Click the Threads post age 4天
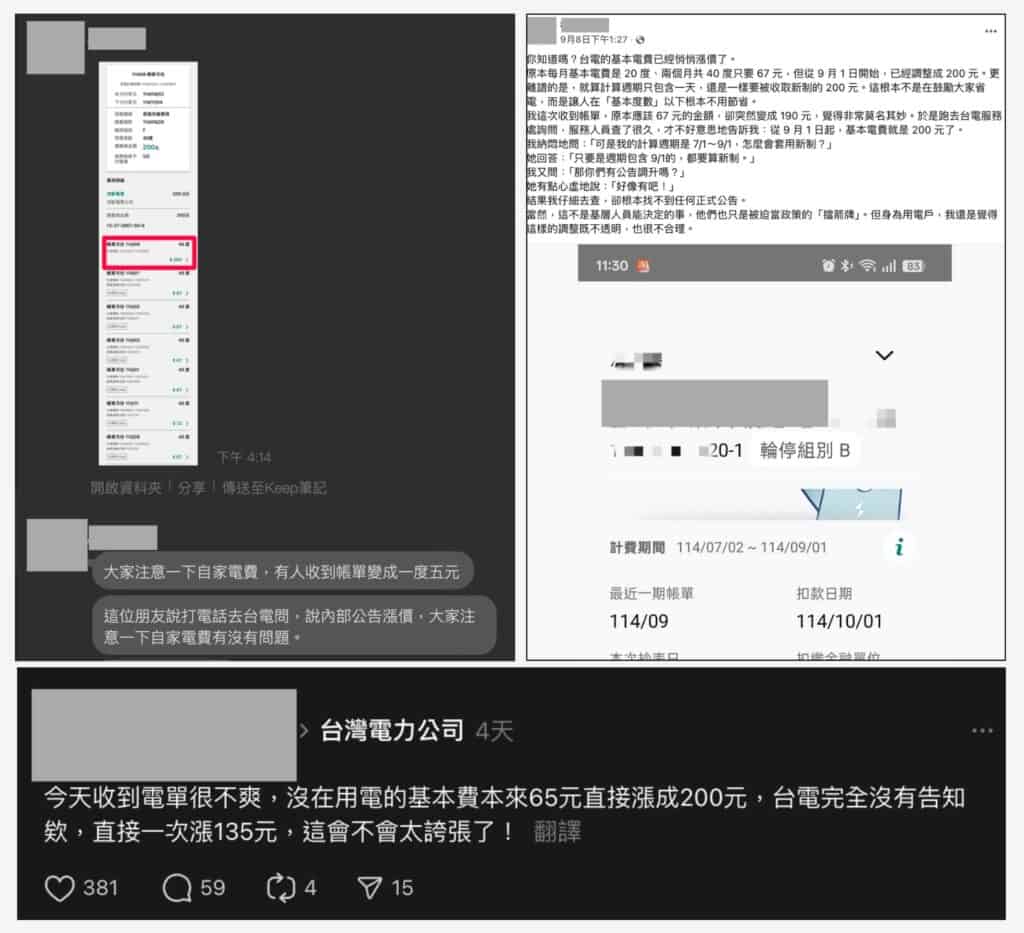The height and width of the screenshot is (933, 1024). (494, 731)
